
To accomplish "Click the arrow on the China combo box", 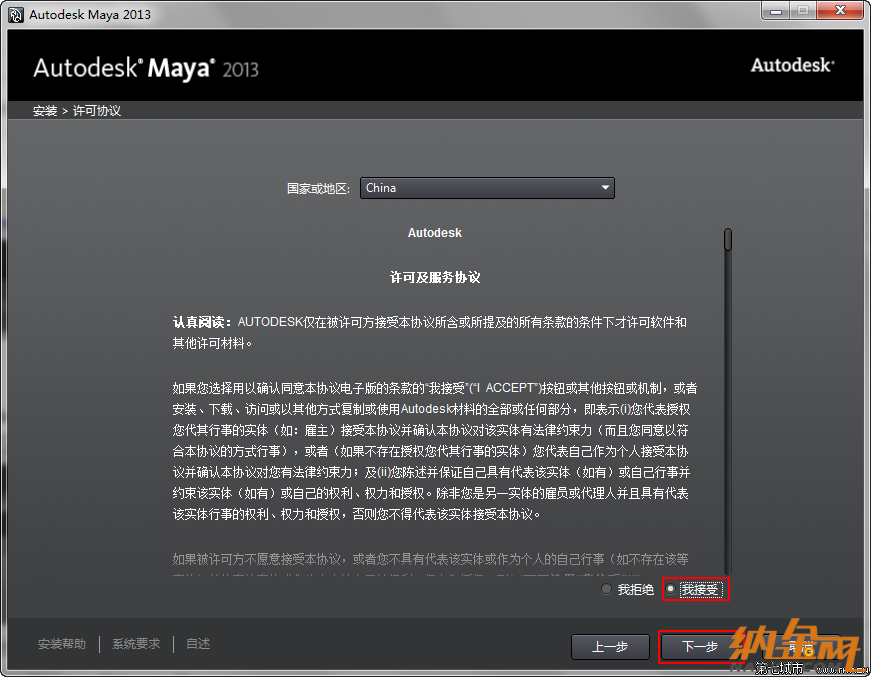I will 605,188.
